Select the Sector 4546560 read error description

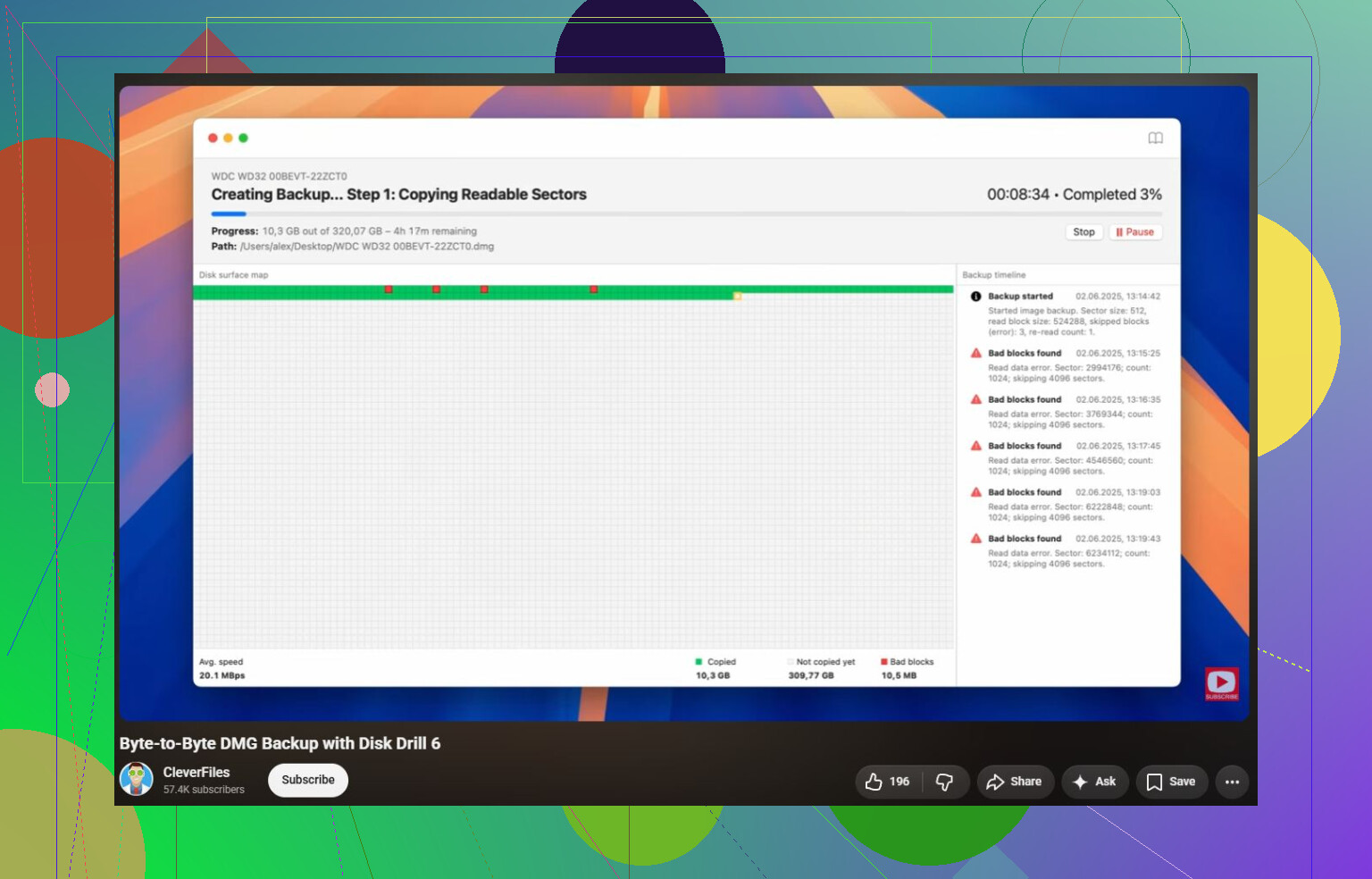click(1070, 466)
